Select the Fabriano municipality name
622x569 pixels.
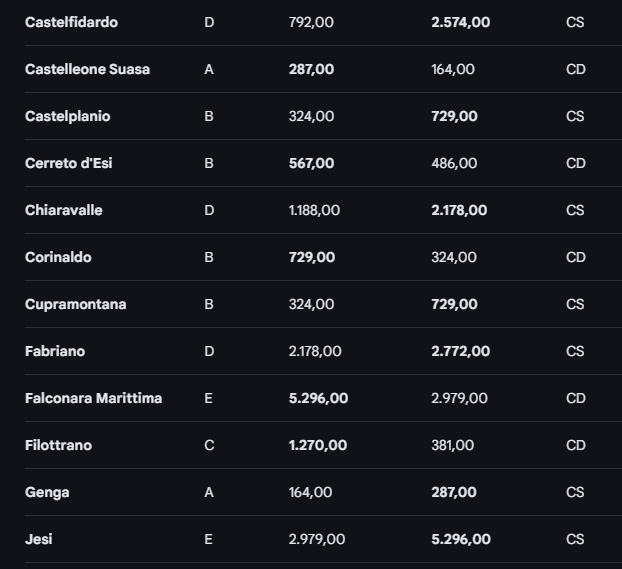tap(55, 351)
